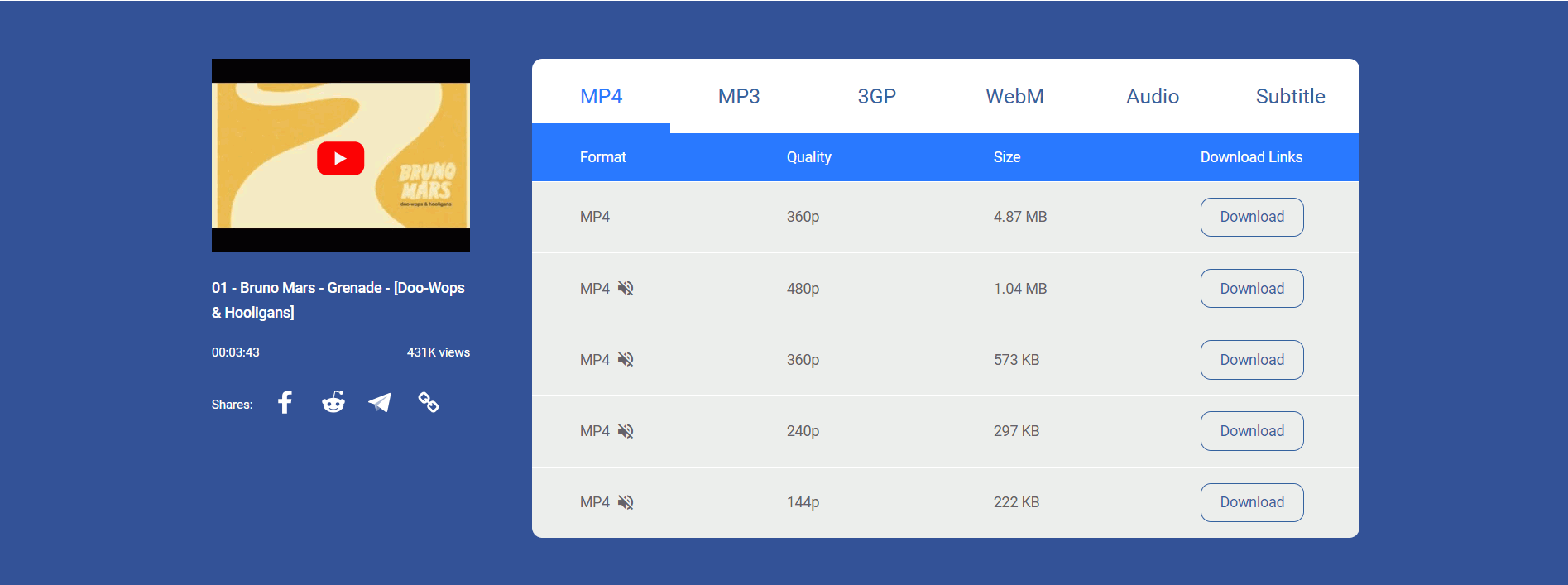The width and height of the screenshot is (1568, 585).
Task: Click muted icon in 573 KB row
Action: pyautogui.click(x=626, y=359)
